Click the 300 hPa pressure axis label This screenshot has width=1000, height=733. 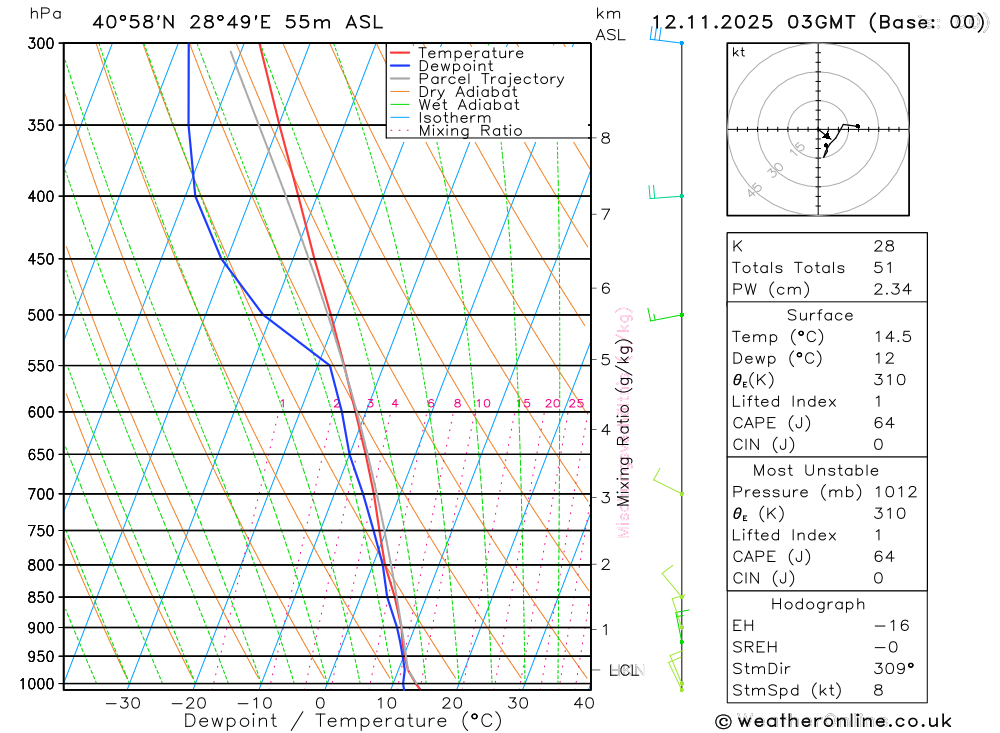[x=41, y=43]
